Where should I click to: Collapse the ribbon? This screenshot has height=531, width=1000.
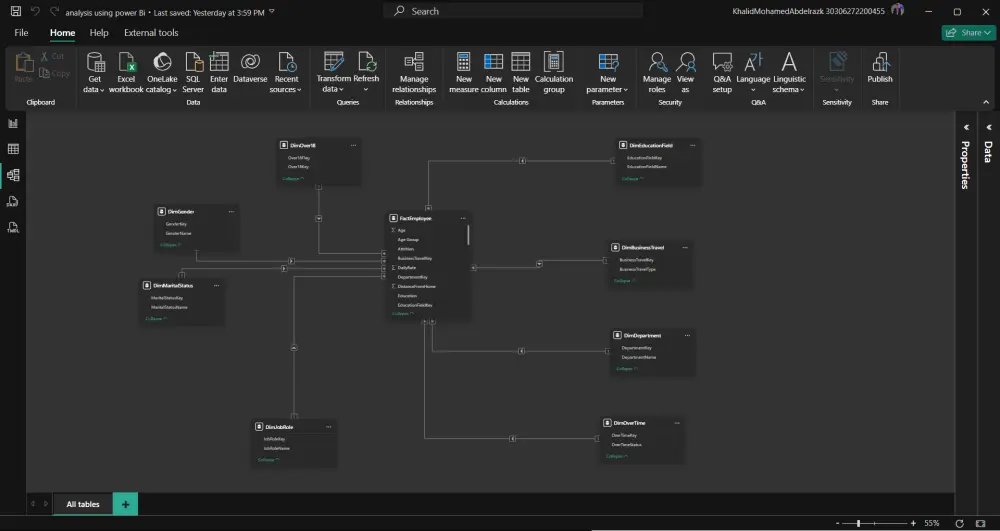[x=986, y=102]
